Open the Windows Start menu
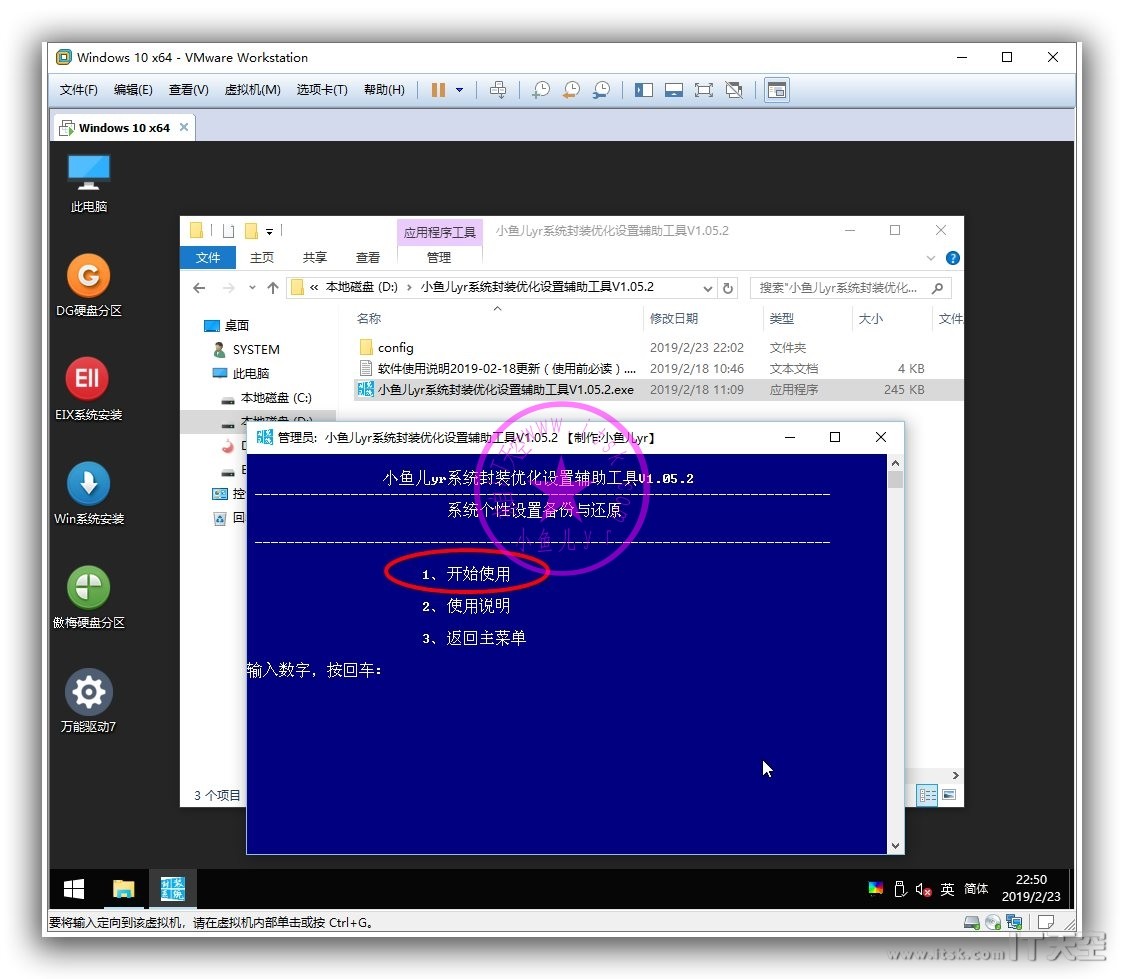The width and height of the screenshot is (1124, 979). tap(74, 889)
